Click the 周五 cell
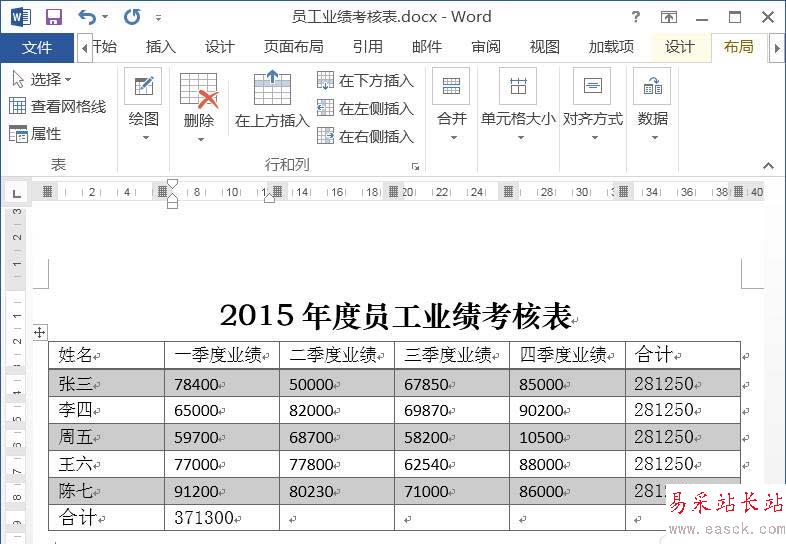This screenshot has width=786, height=544. tap(106, 437)
